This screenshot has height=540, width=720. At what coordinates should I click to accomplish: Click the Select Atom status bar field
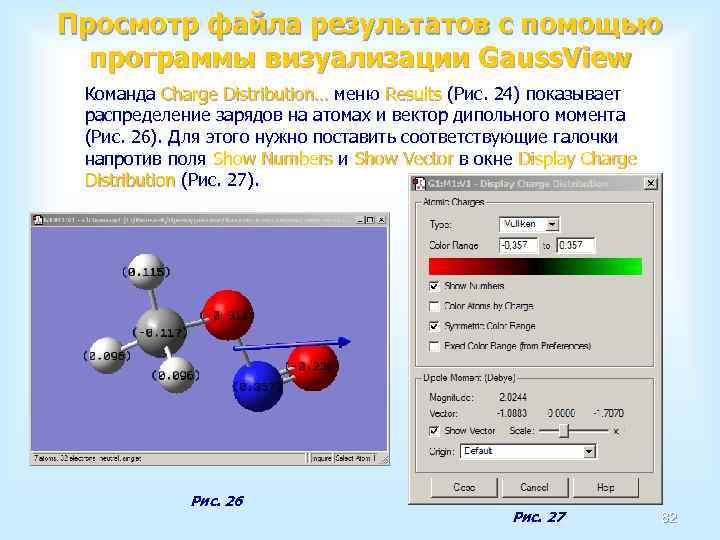coord(357,458)
